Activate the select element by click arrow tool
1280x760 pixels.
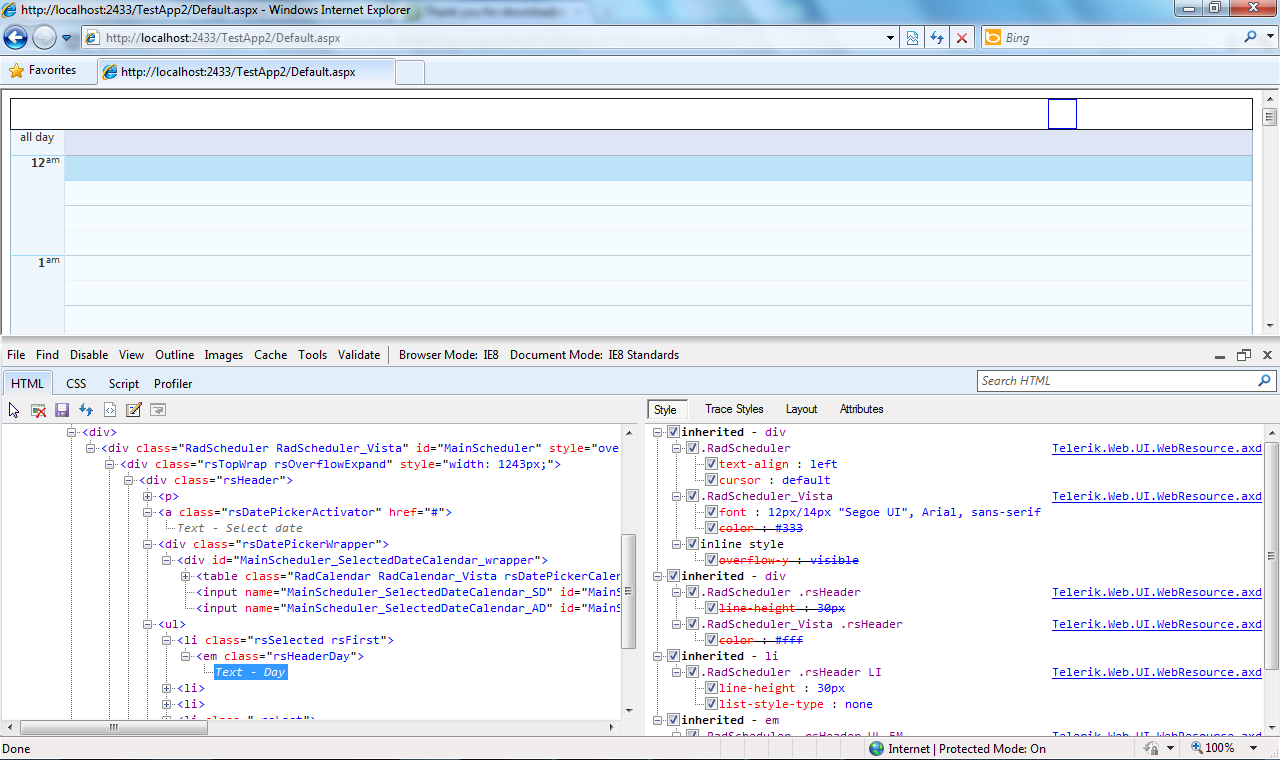(15, 410)
